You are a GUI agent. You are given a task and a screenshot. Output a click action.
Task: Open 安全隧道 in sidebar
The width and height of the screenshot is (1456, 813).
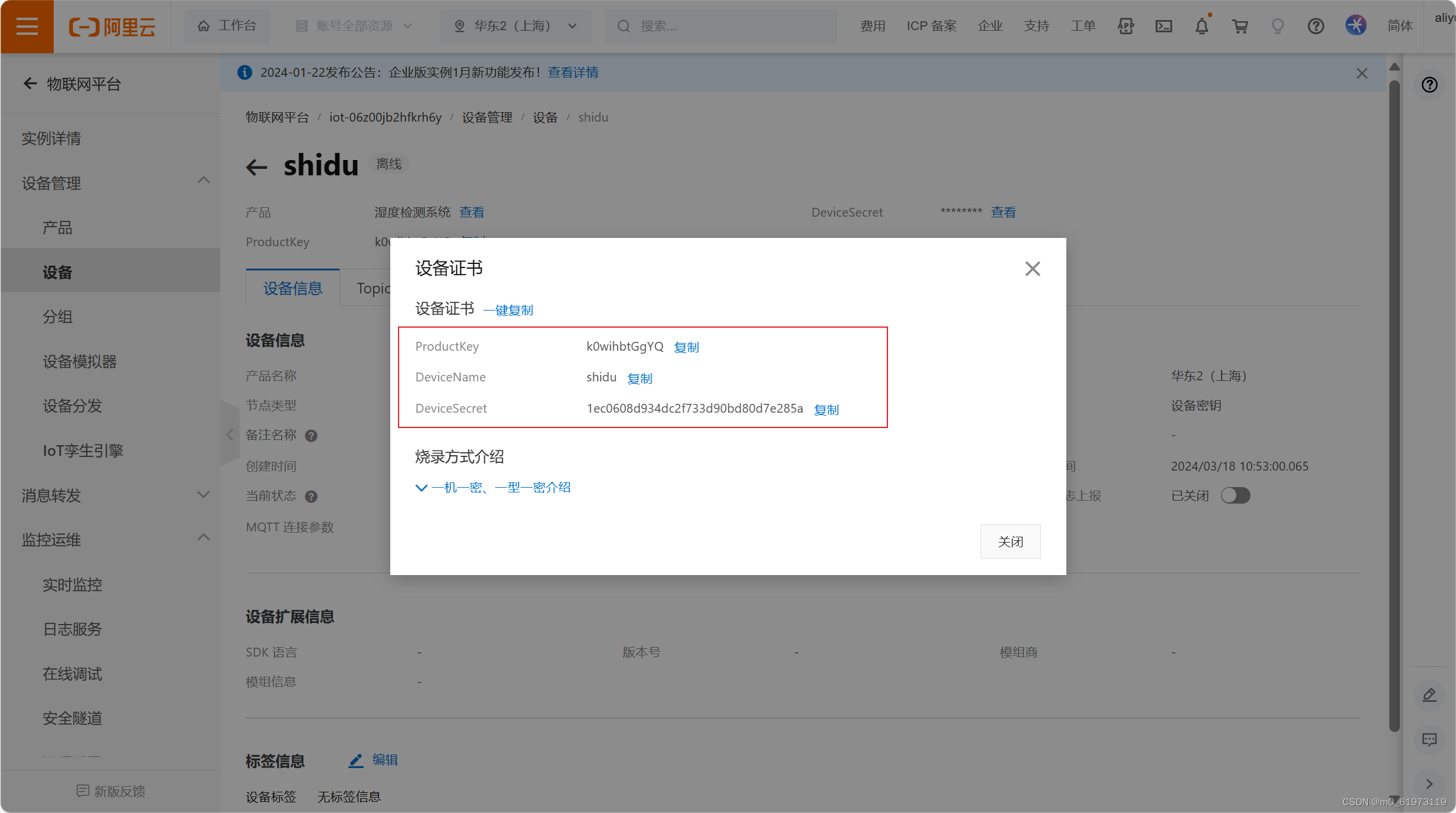point(72,719)
